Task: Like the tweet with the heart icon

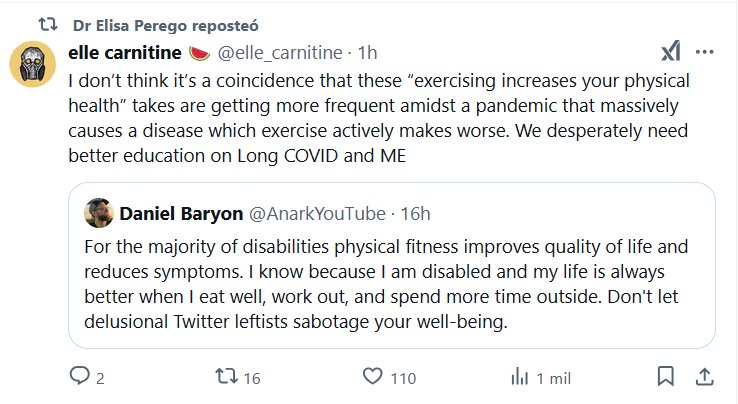Action: click(372, 377)
